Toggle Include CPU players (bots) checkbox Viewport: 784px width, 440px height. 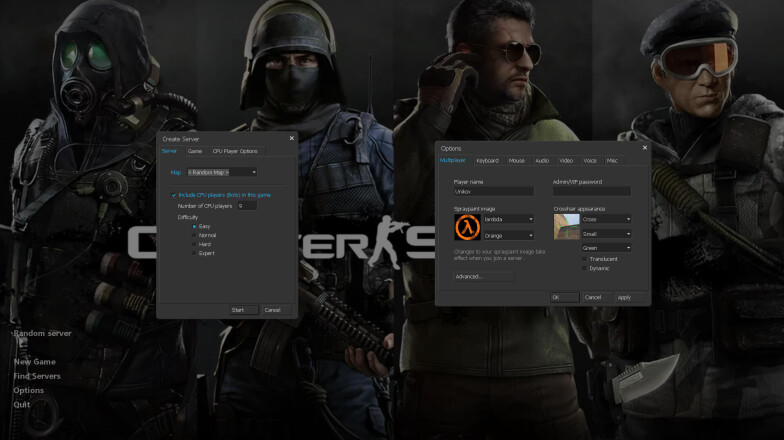[x=174, y=195]
